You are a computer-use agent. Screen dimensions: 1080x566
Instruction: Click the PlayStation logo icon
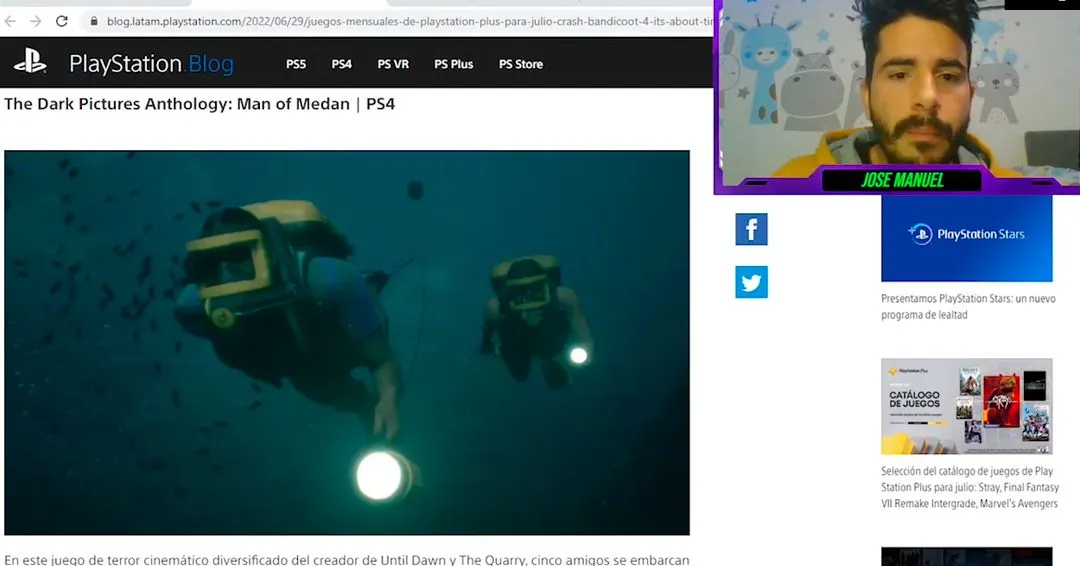click(30, 63)
